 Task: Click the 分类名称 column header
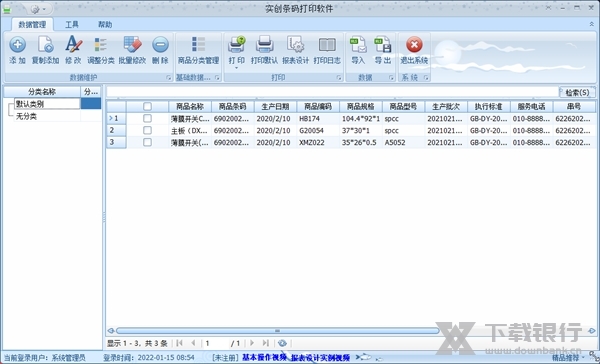point(42,91)
